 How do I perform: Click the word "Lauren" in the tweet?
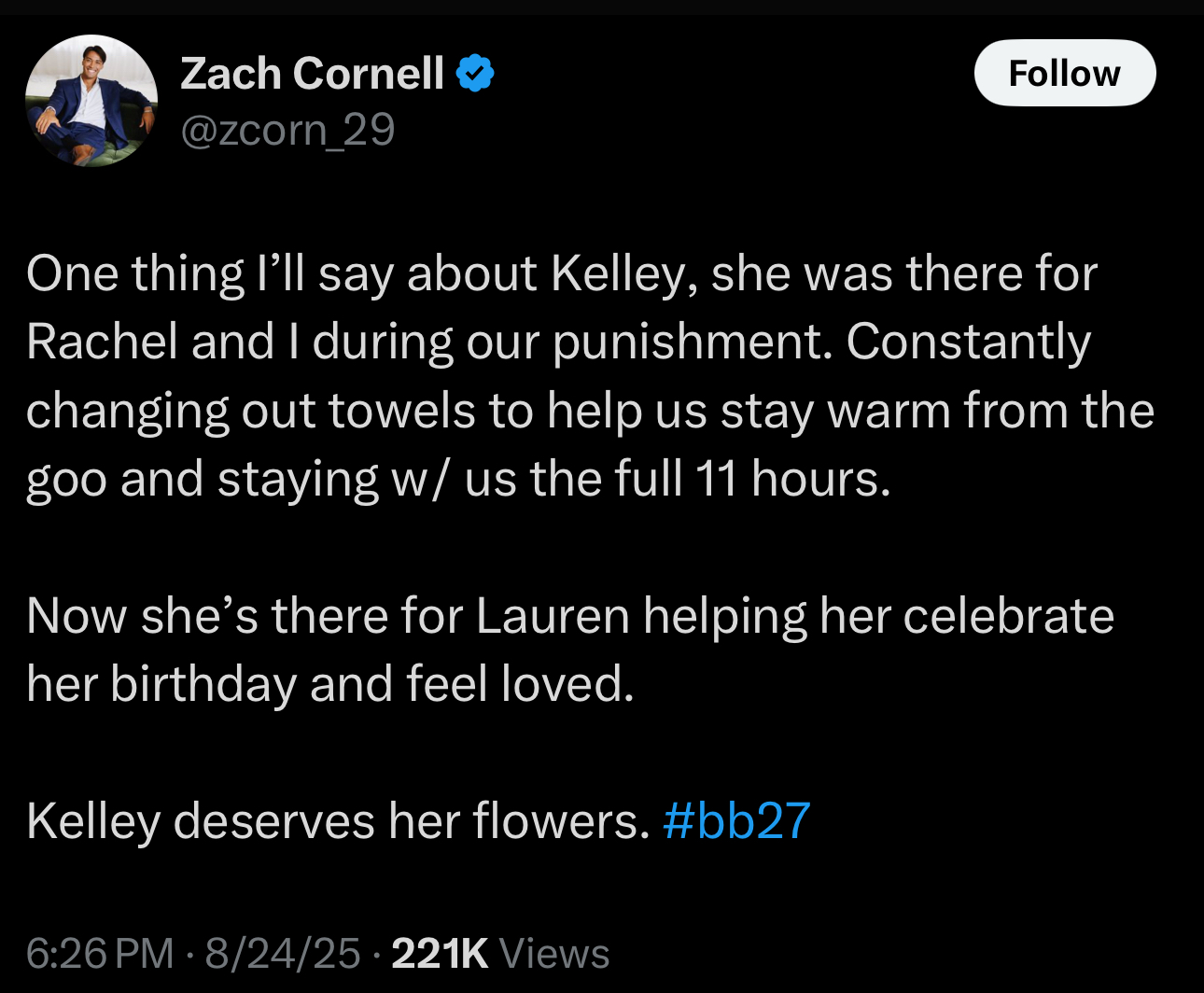click(553, 616)
